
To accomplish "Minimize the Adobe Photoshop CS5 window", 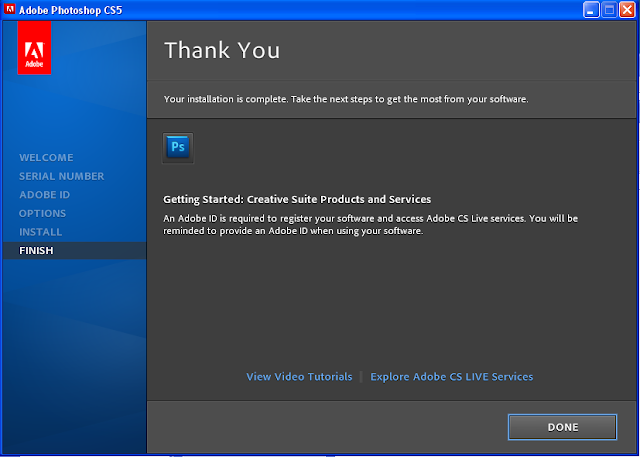I will pyautogui.click(x=591, y=9).
